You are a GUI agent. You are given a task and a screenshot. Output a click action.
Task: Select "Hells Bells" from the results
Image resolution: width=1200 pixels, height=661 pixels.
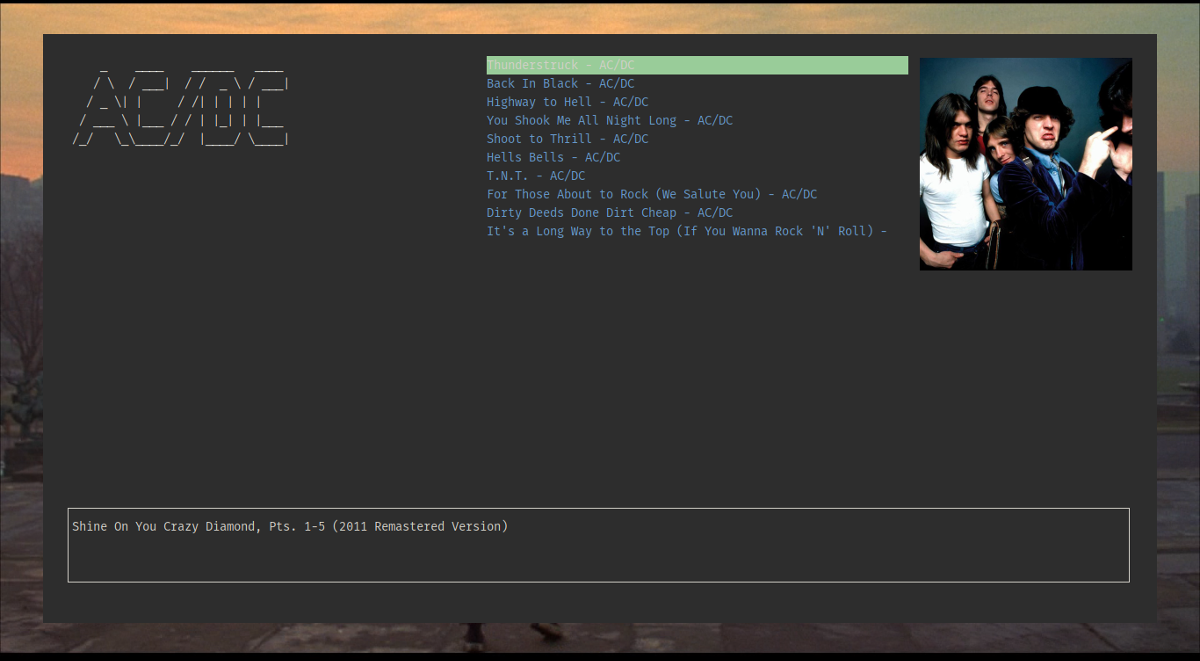(x=552, y=157)
